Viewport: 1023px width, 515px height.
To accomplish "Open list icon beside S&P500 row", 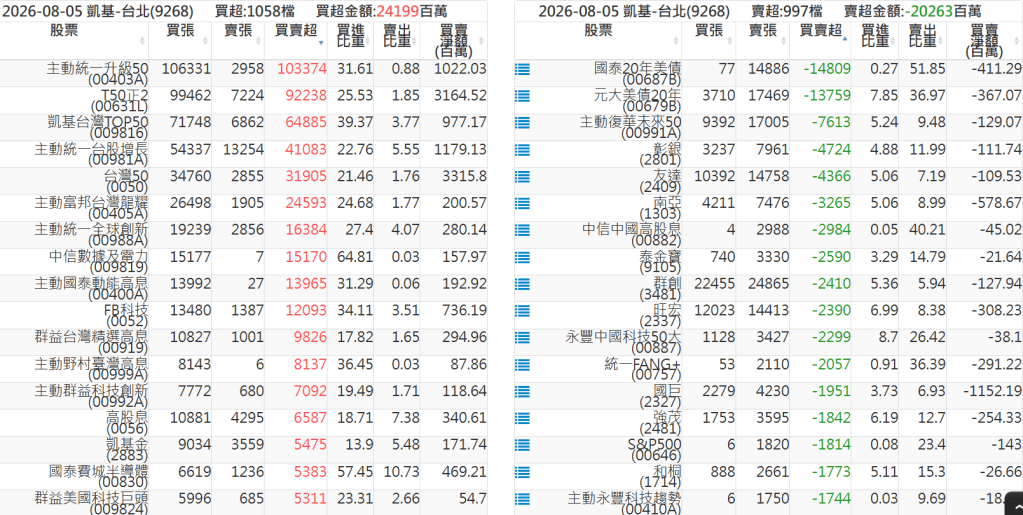I will (522, 445).
